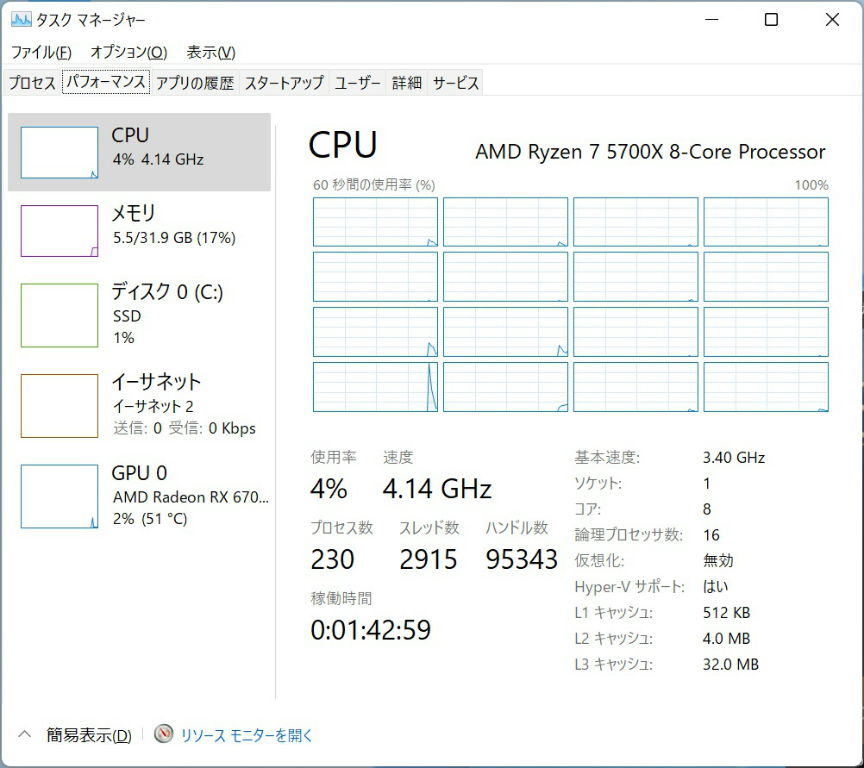Switch to the プロセス tab
Image resolution: width=864 pixels, height=768 pixels.
[x=32, y=83]
